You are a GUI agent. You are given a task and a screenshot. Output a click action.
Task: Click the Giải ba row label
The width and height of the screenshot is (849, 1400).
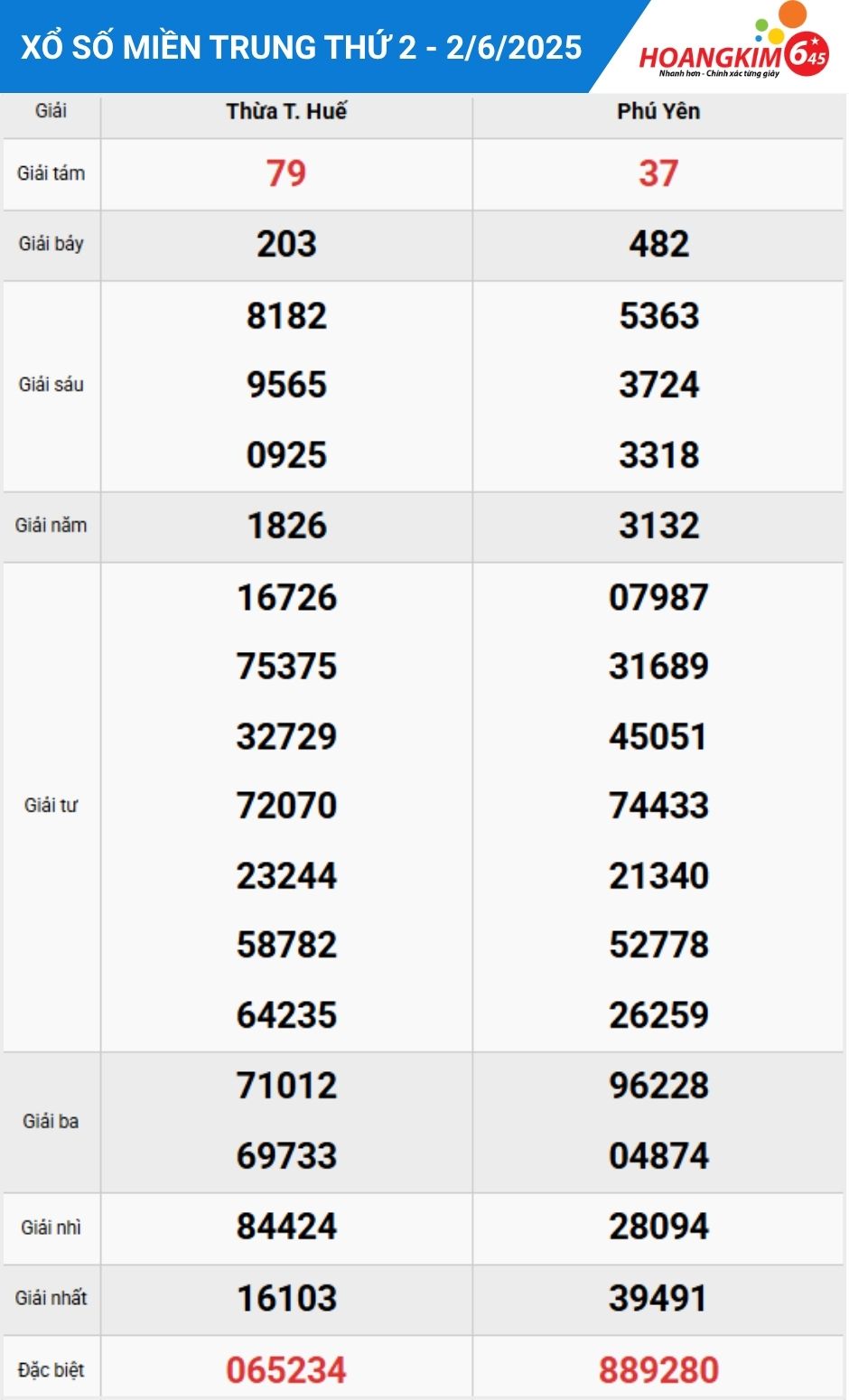pyautogui.click(x=51, y=1122)
